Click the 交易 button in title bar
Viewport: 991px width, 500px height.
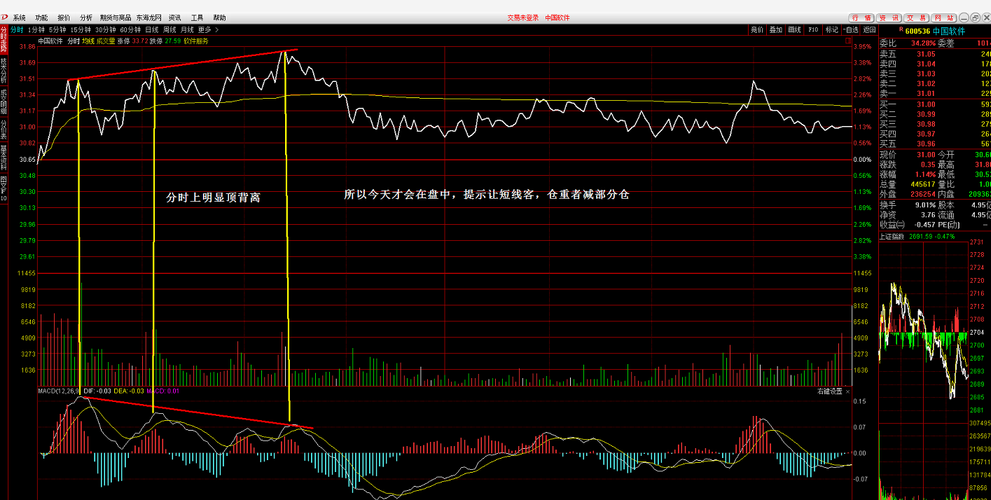(916, 18)
